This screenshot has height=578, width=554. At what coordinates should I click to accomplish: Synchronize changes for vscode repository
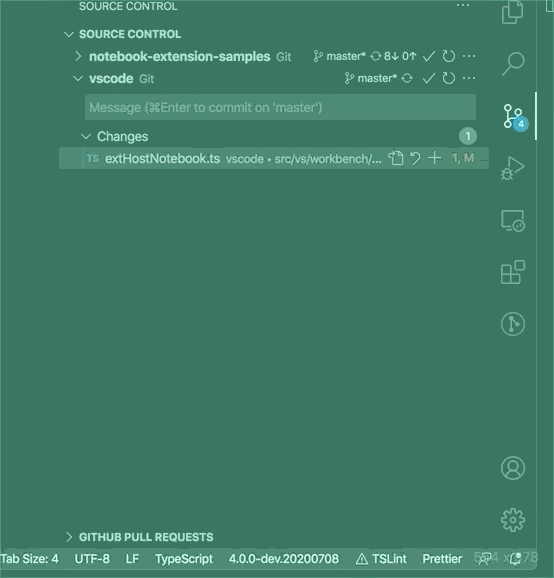pyautogui.click(x=407, y=78)
